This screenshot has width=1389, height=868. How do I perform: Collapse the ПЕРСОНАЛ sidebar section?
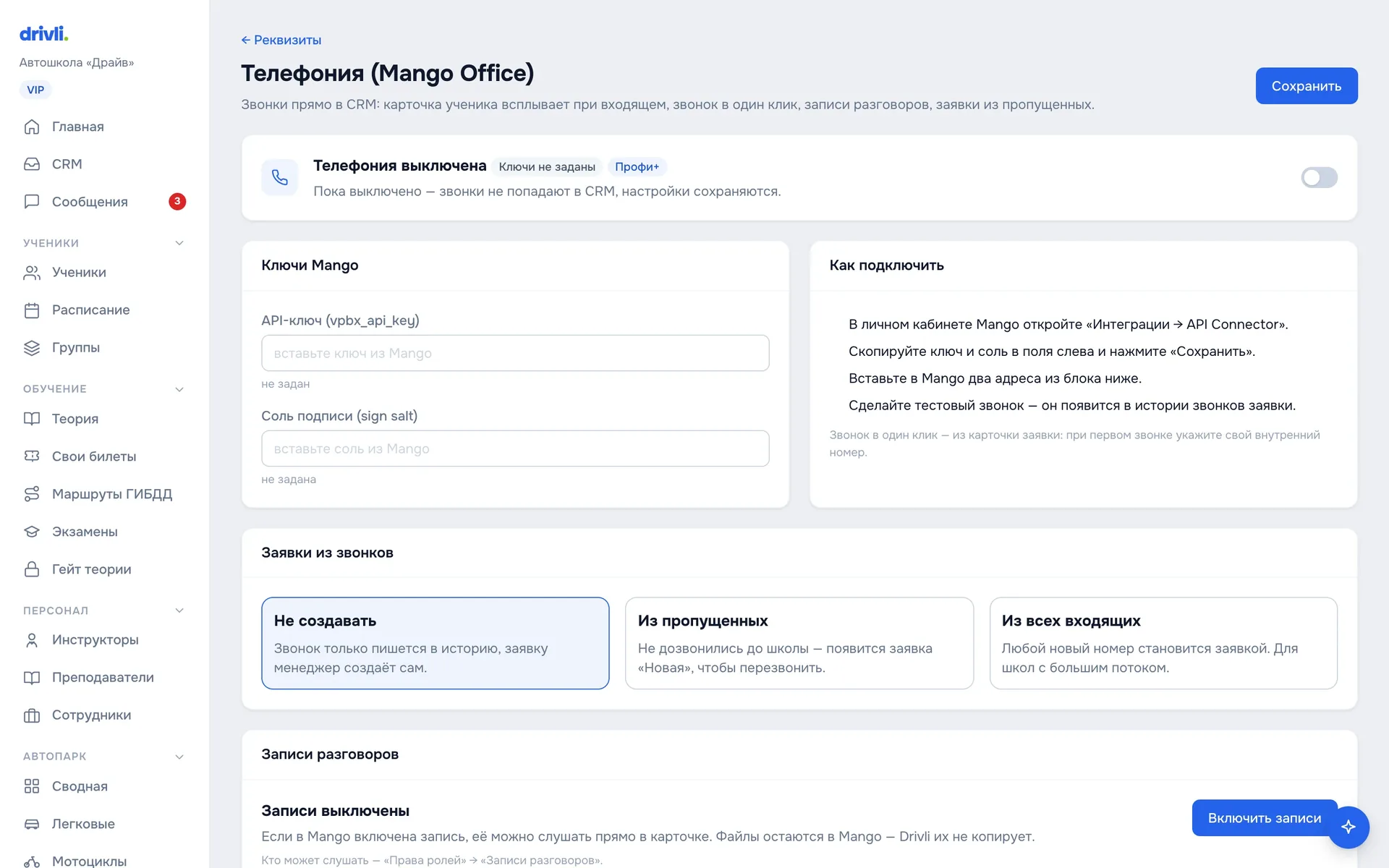coord(179,610)
